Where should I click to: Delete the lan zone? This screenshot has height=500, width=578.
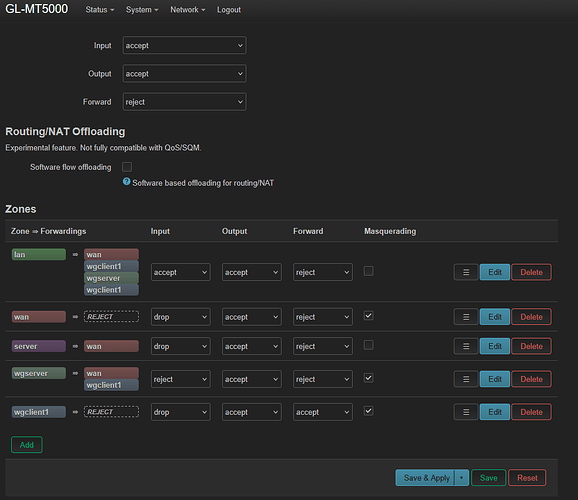click(531, 272)
